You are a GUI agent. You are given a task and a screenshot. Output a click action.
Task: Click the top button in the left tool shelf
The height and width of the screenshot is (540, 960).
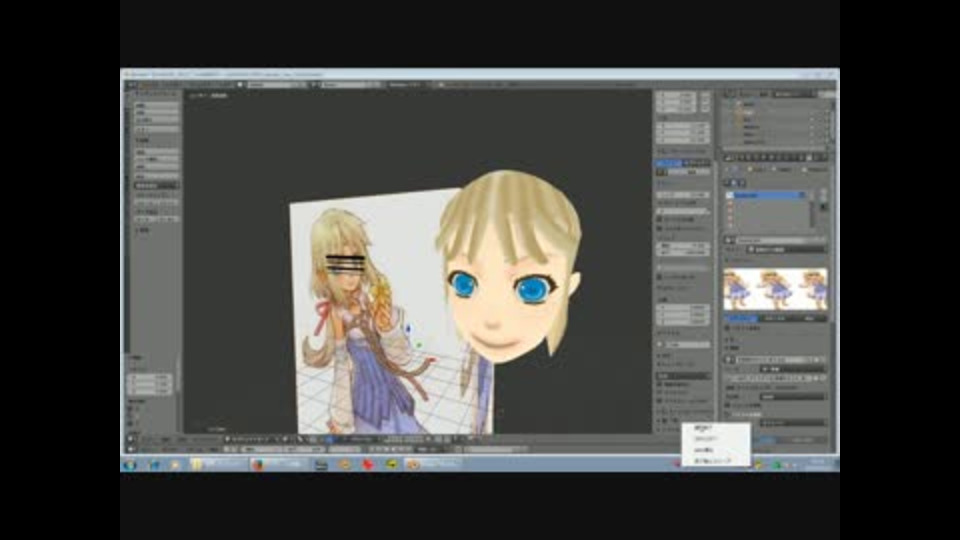coord(156,105)
